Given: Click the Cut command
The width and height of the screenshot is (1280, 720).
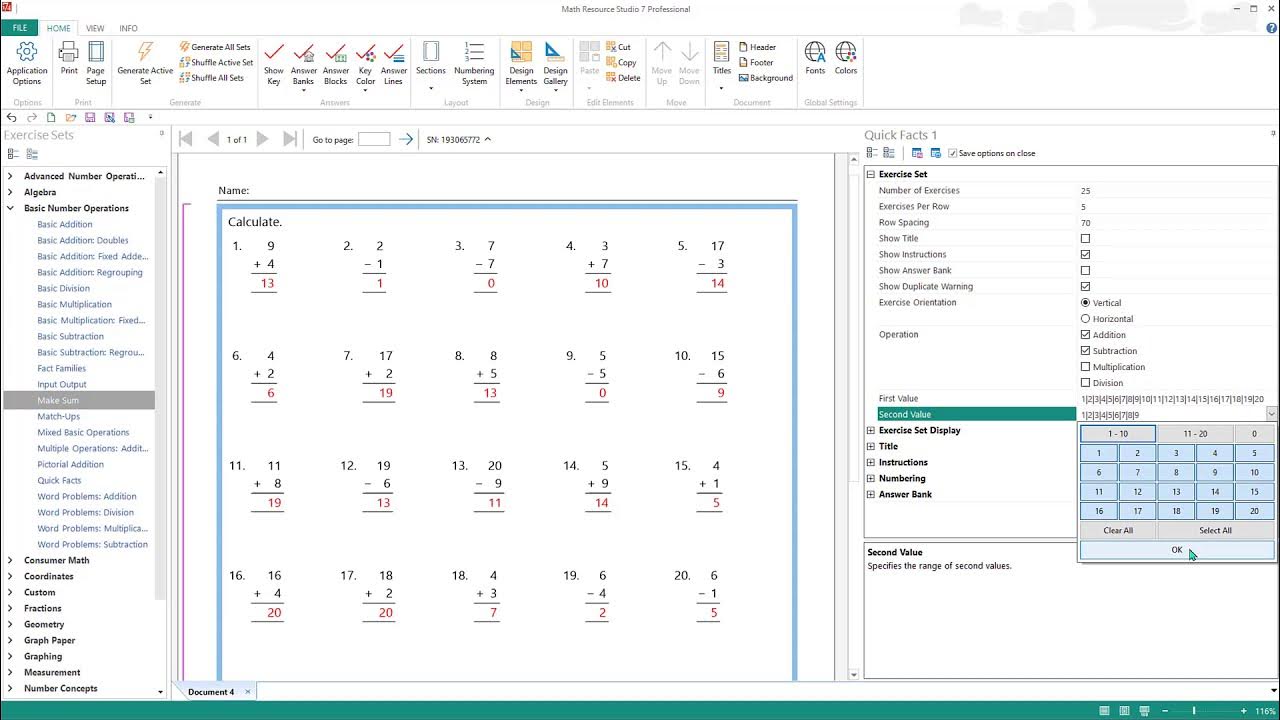Looking at the screenshot, I should tap(618, 47).
